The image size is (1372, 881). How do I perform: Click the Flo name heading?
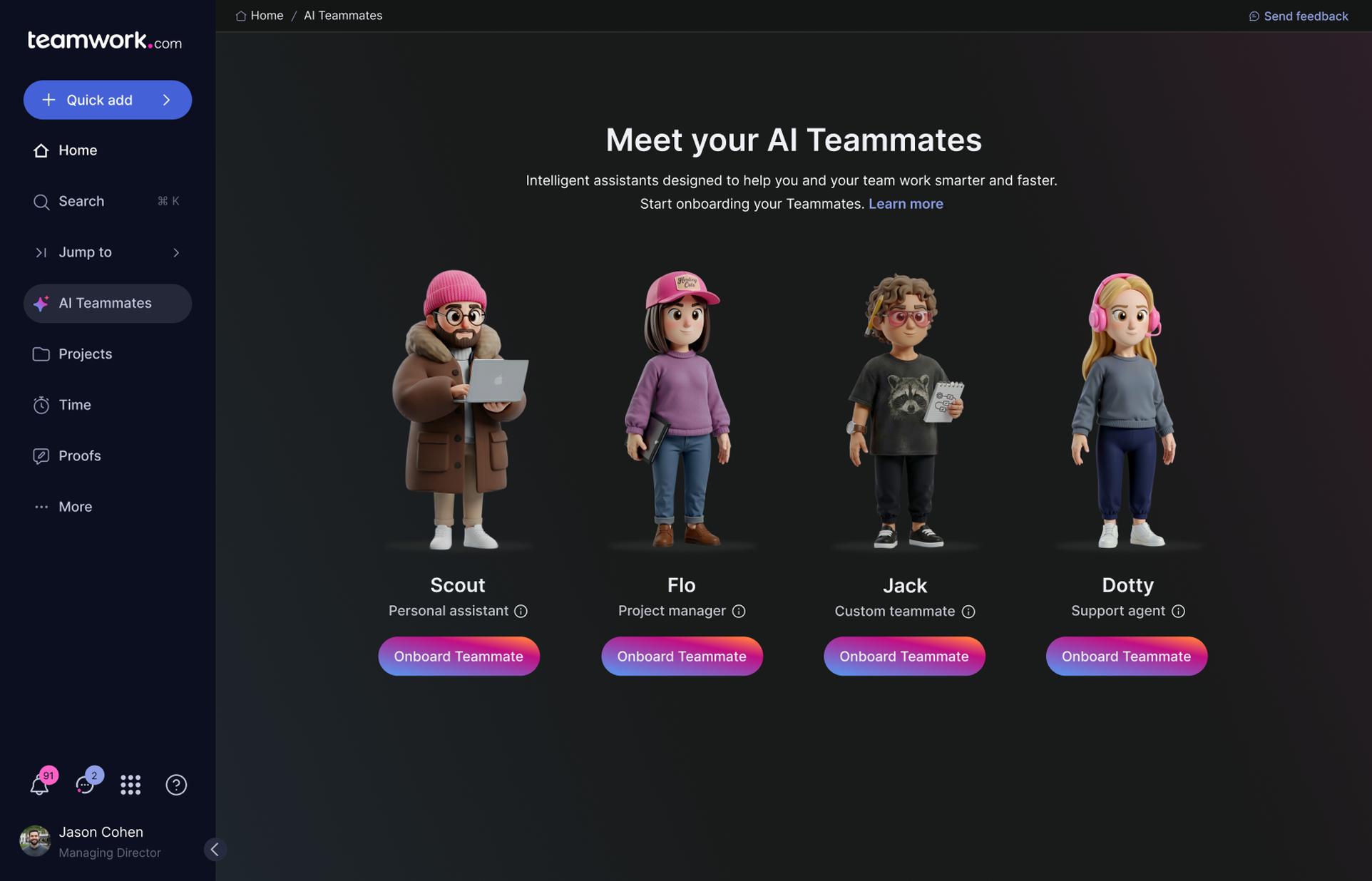click(682, 585)
